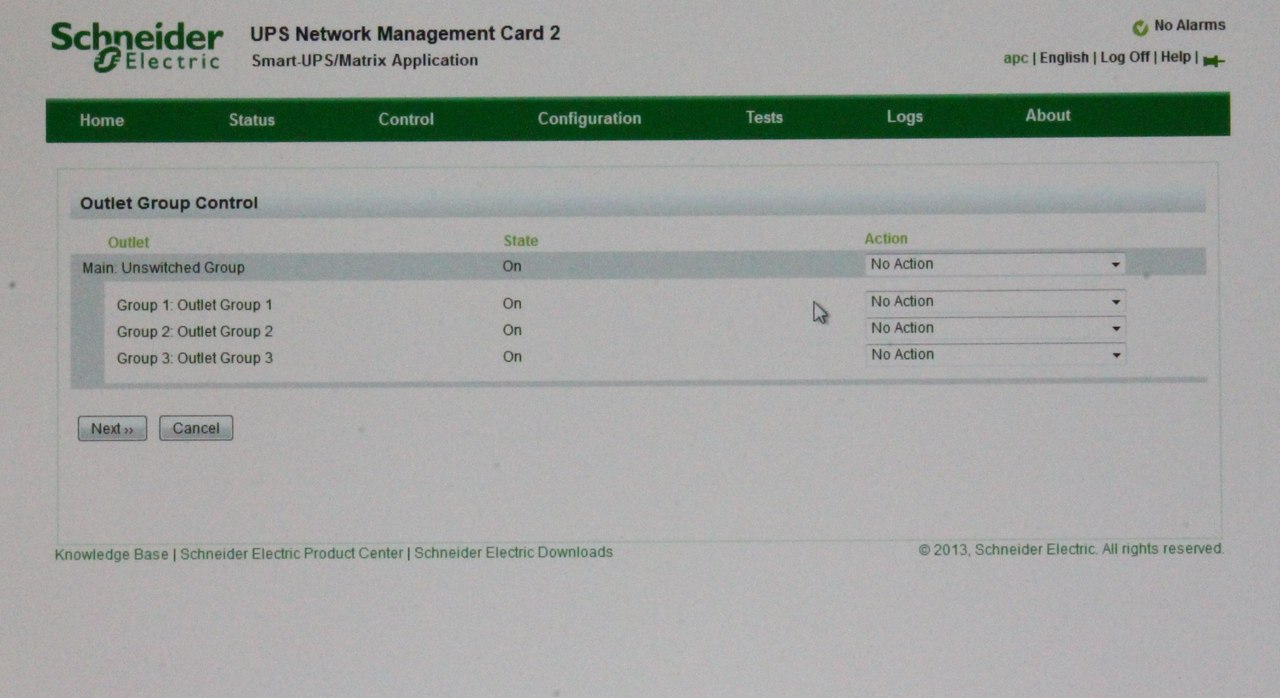Click the Outlet column header
This screenshot has width=1280, height=698.
click(x=128, y=242)
